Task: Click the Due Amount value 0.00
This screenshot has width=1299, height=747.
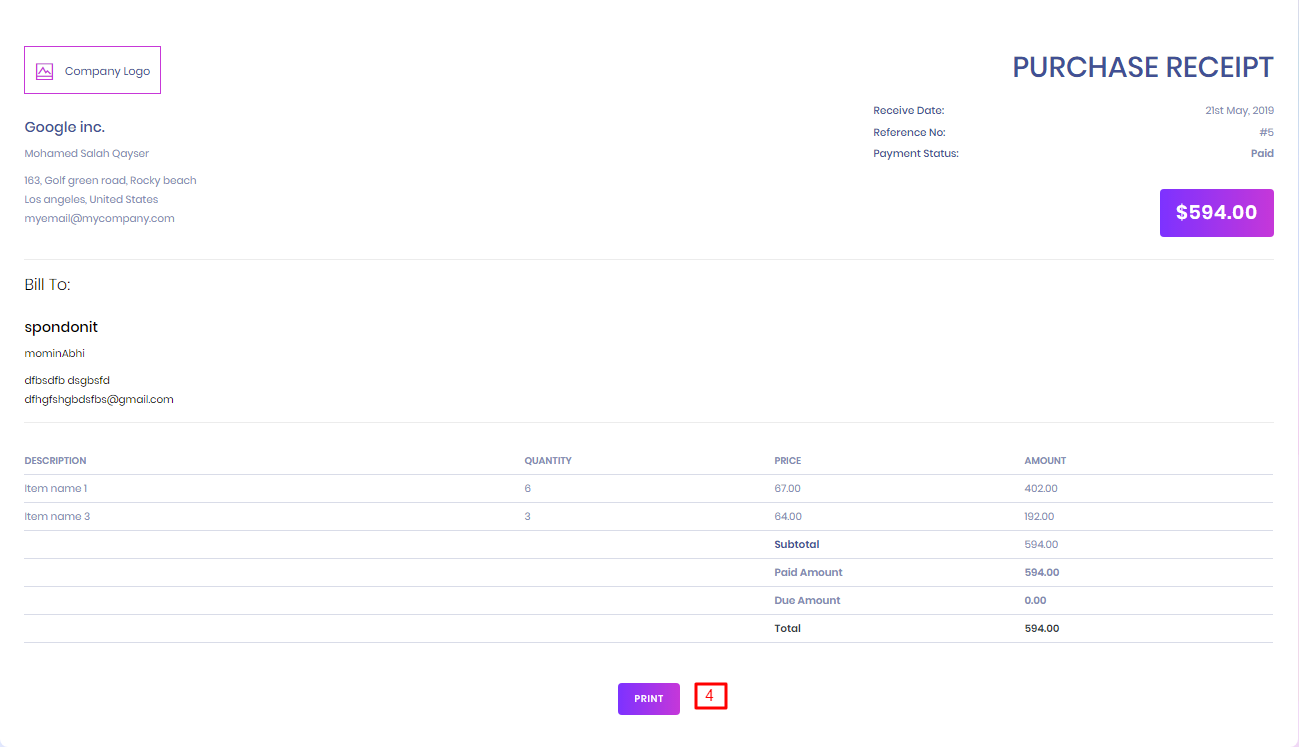Action: point(1035,600)
